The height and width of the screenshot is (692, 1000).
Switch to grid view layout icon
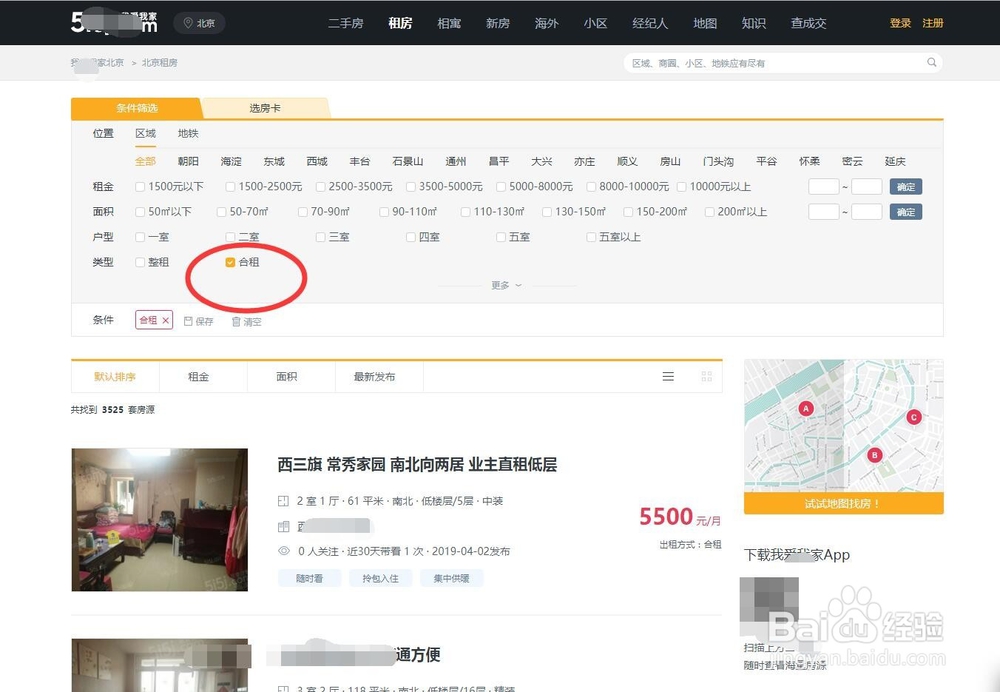point(707,376)
